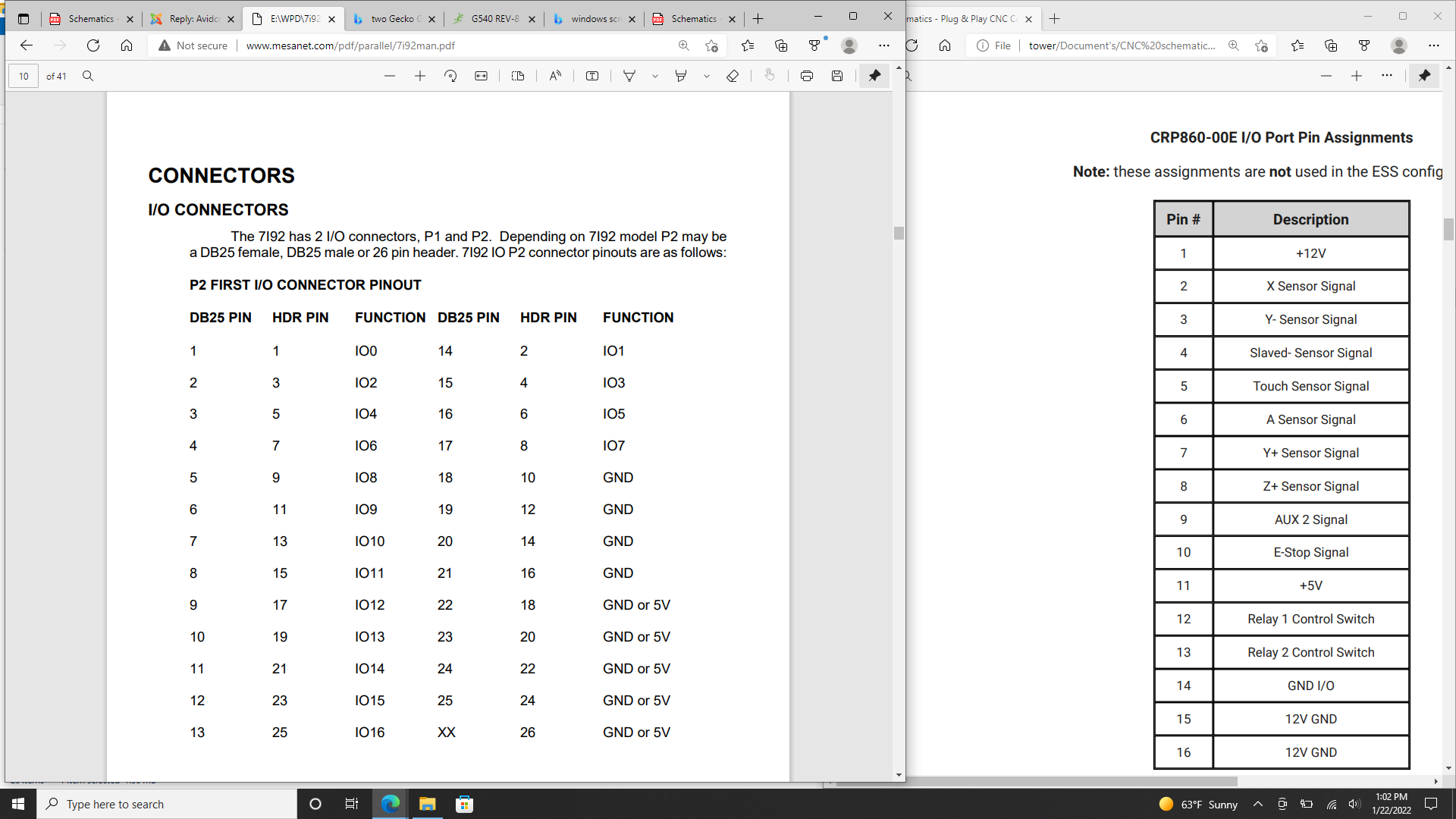The width and height of the screenshot is (1456, 819).
Task: Open Microsoft Store from the taskbar
Action: 465,804
